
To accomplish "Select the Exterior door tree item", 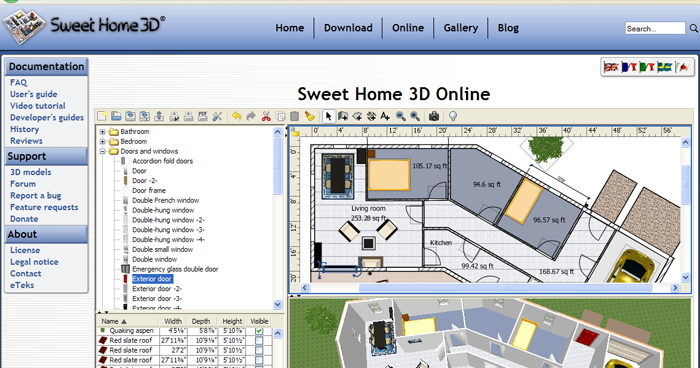I will tap(152, 279).
